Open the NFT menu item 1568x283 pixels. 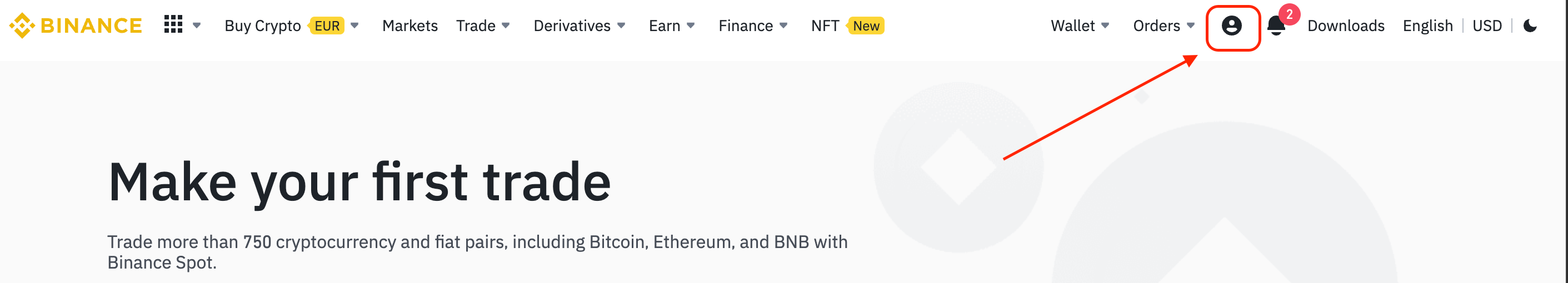pos(825,26)
